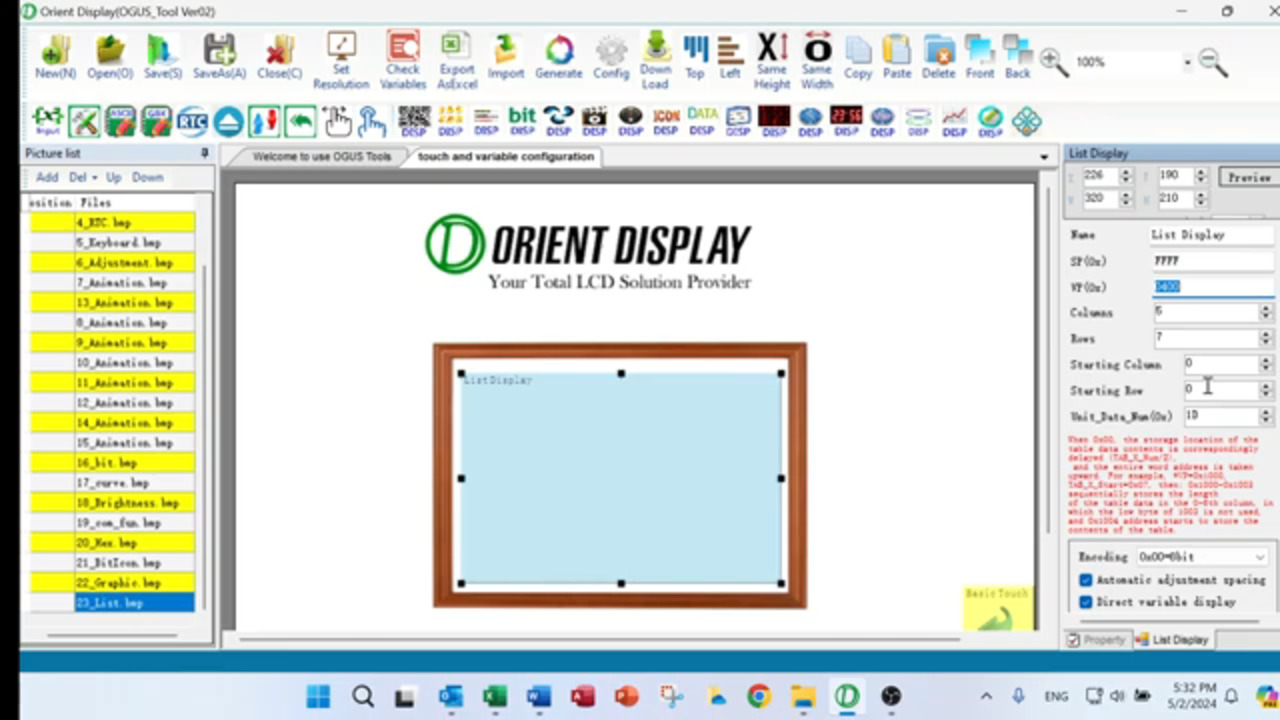Screen dimensions: 1280x720
Task: Select the Input variable tool icon
Action: coord(47,121)
